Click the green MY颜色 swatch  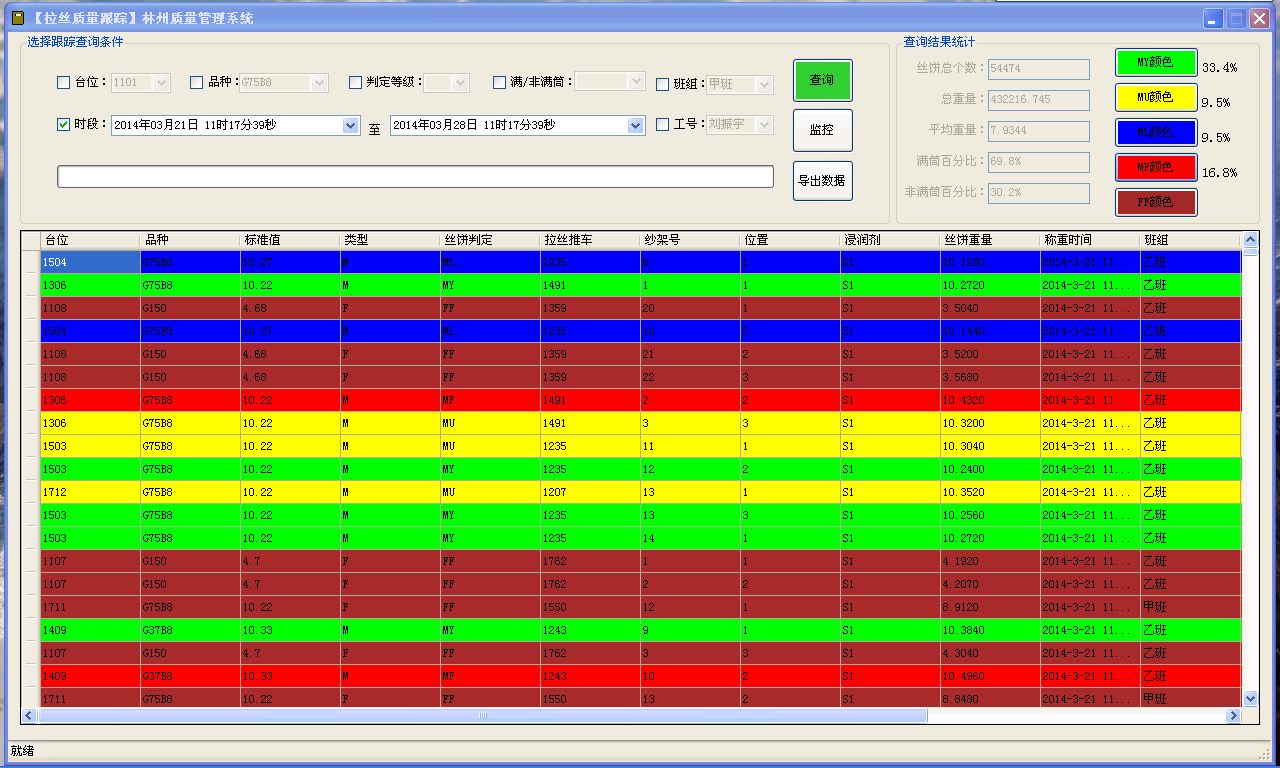[1156, 62]
